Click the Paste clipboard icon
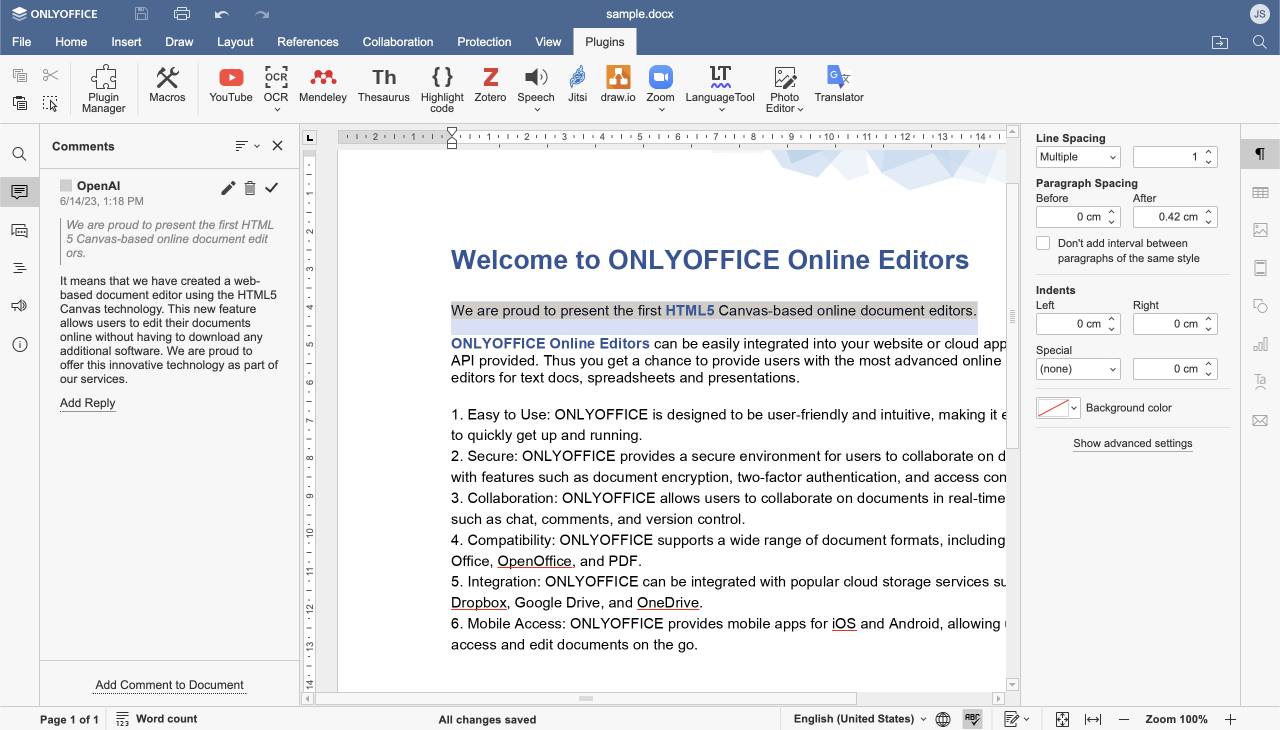This screenshot has height=730, width=1280. 20,103
